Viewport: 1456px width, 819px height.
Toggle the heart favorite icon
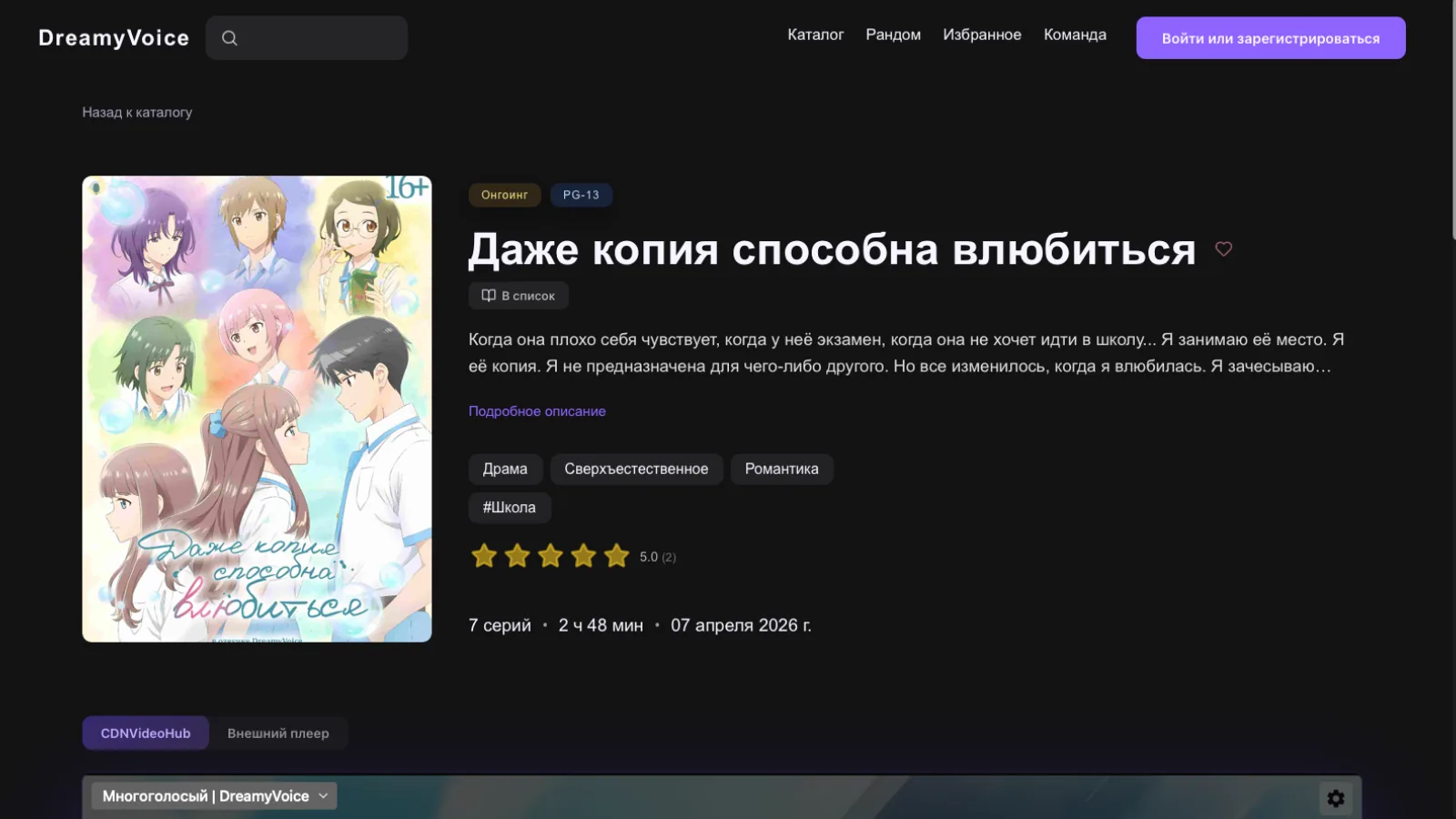[x=1224, y=248]
